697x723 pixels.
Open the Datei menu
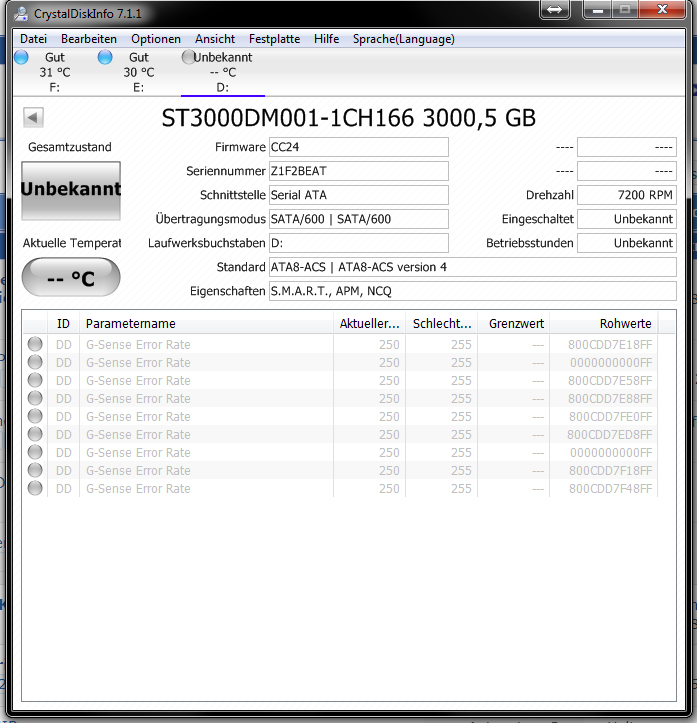coord(33,39)
